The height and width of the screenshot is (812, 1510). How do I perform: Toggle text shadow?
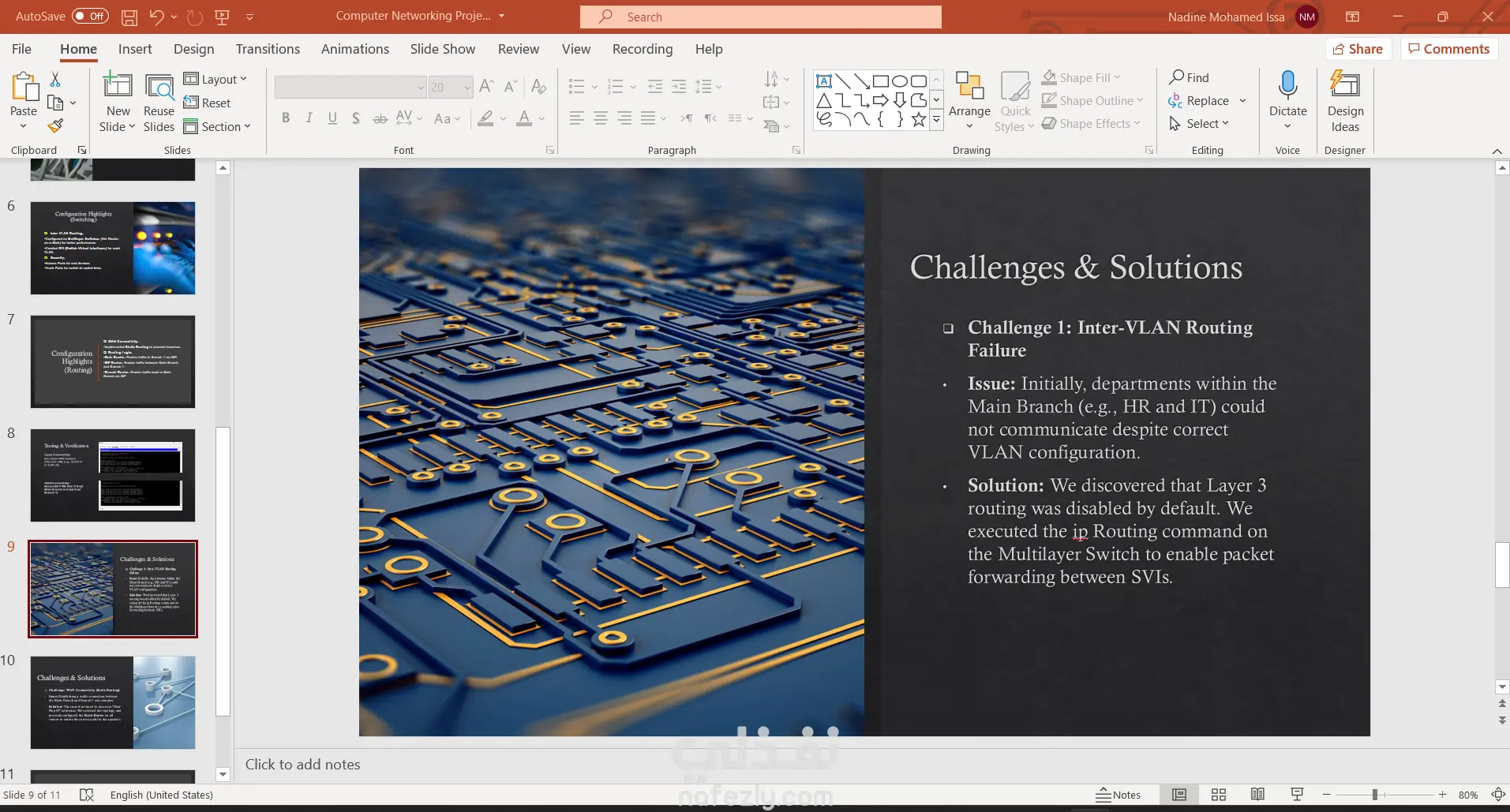[x=356, y=118]
